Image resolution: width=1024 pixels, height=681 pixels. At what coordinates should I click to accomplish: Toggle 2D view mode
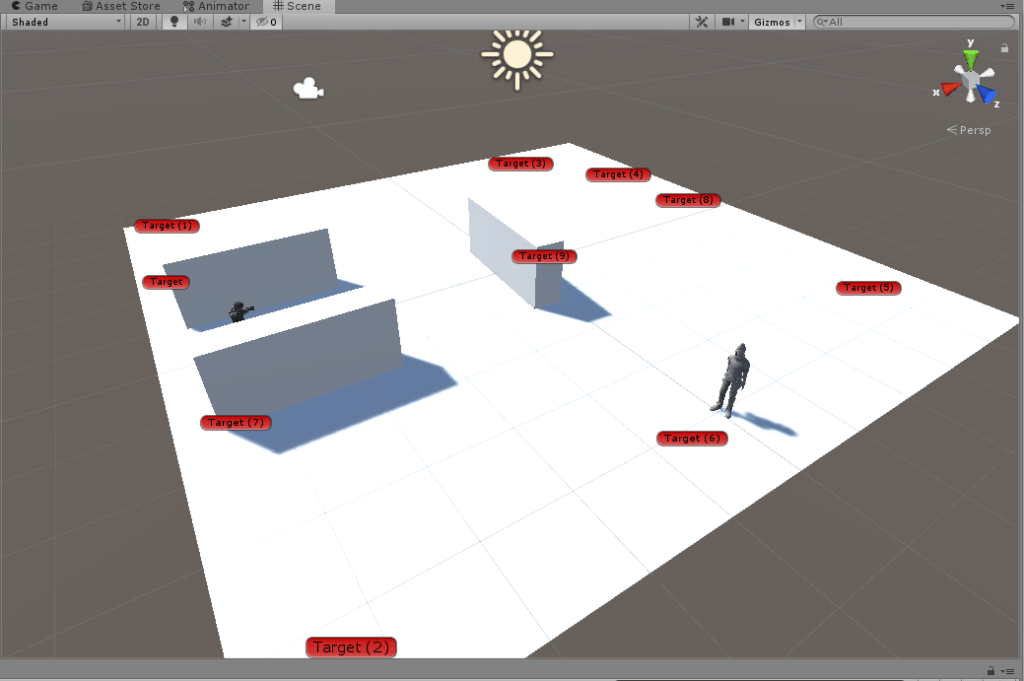pos(143,22)
